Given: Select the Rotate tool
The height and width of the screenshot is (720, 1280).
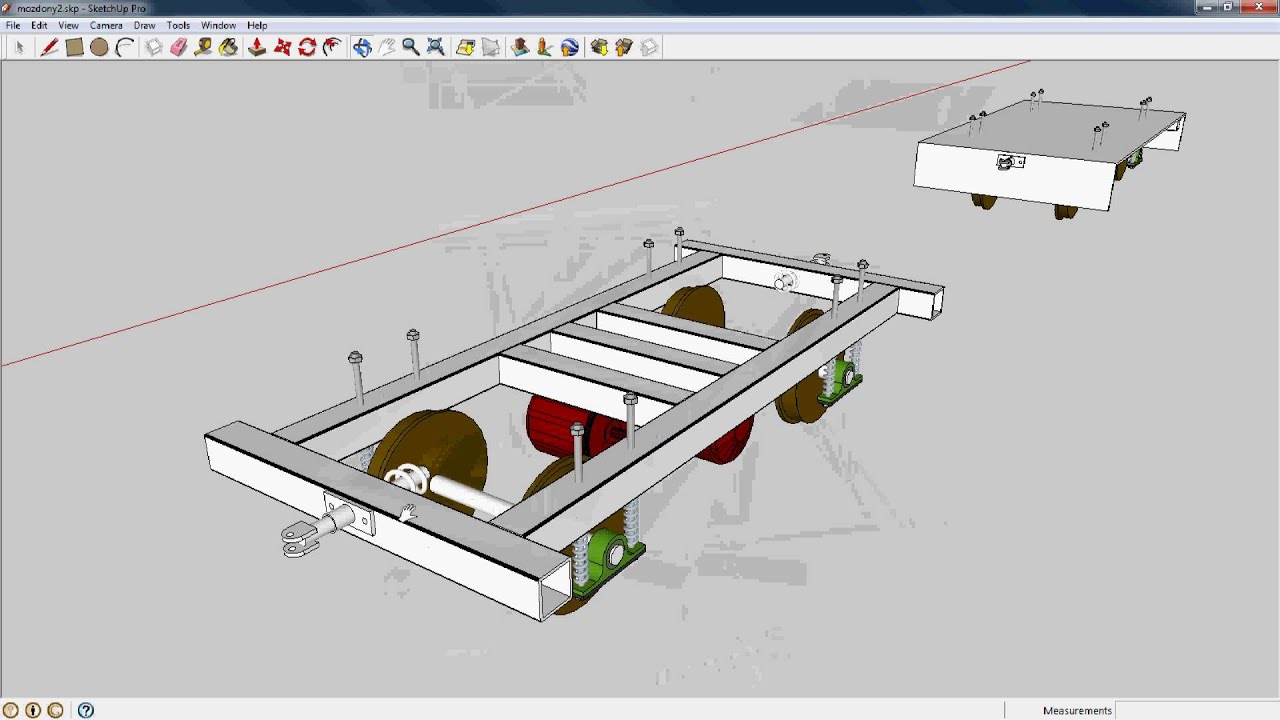Looking at the screenshot, I should pos(307,47).
